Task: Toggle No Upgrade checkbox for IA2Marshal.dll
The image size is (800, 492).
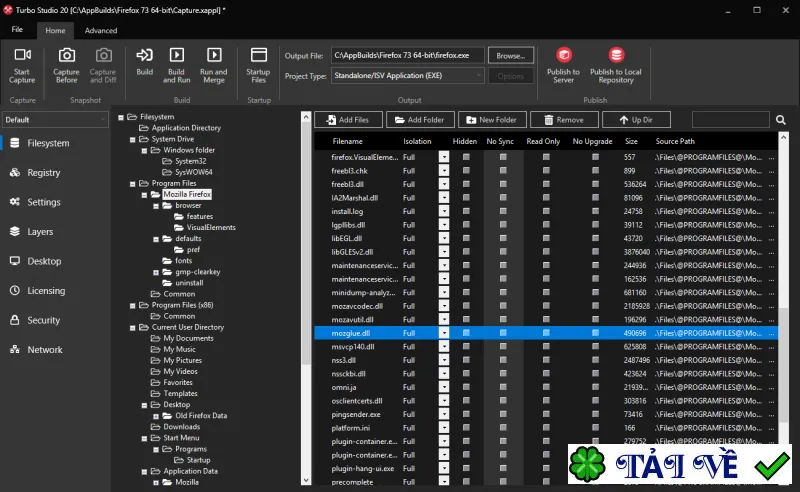Action: tap(595, 198)
